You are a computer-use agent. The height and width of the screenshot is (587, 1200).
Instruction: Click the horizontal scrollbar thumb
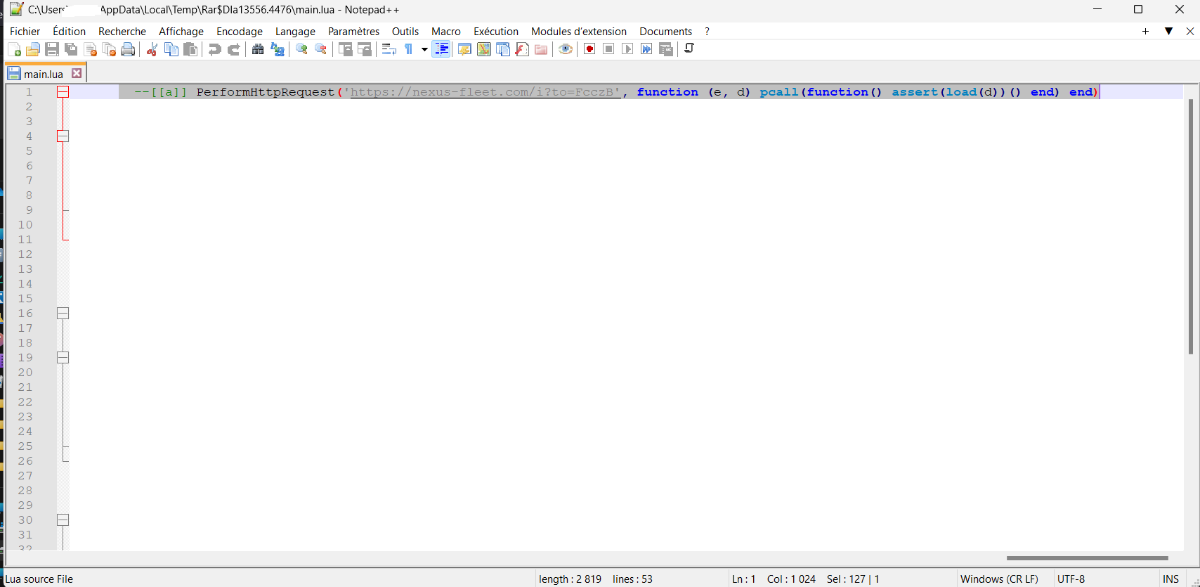tap(1087, 558)
